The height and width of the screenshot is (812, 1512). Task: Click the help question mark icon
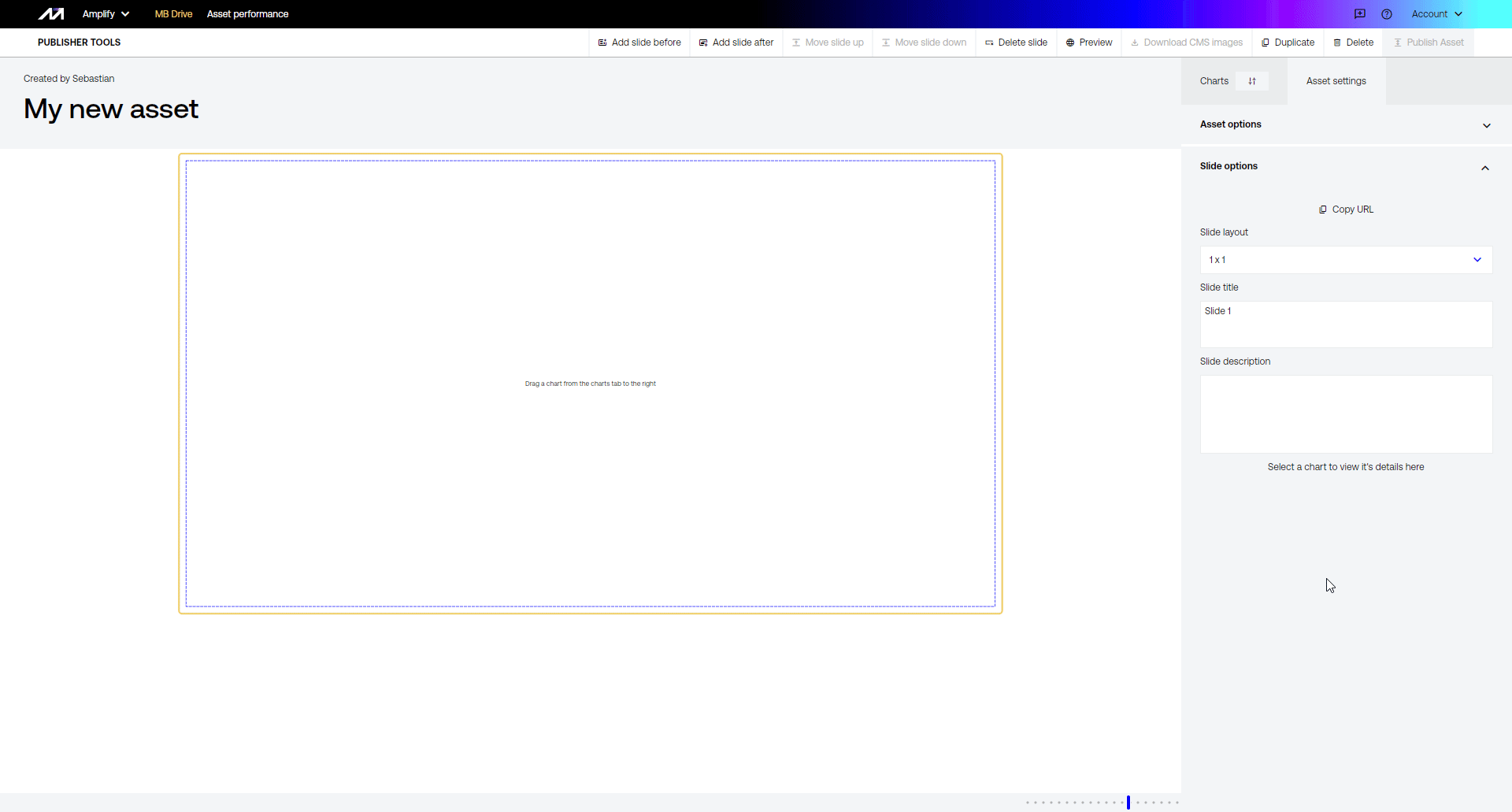[x=1387, y=14]
